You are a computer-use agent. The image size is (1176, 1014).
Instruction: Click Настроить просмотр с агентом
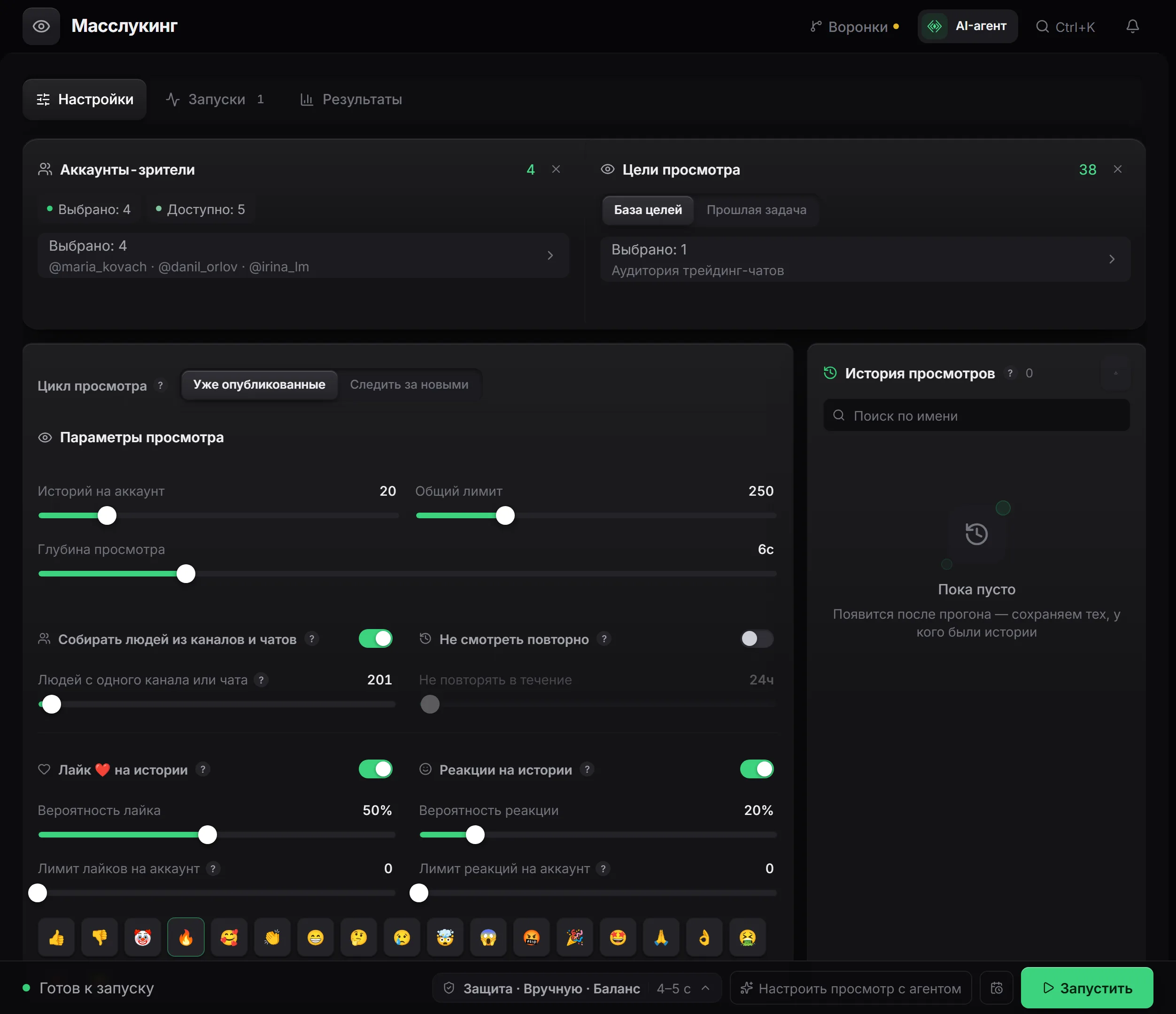point(850,988)
